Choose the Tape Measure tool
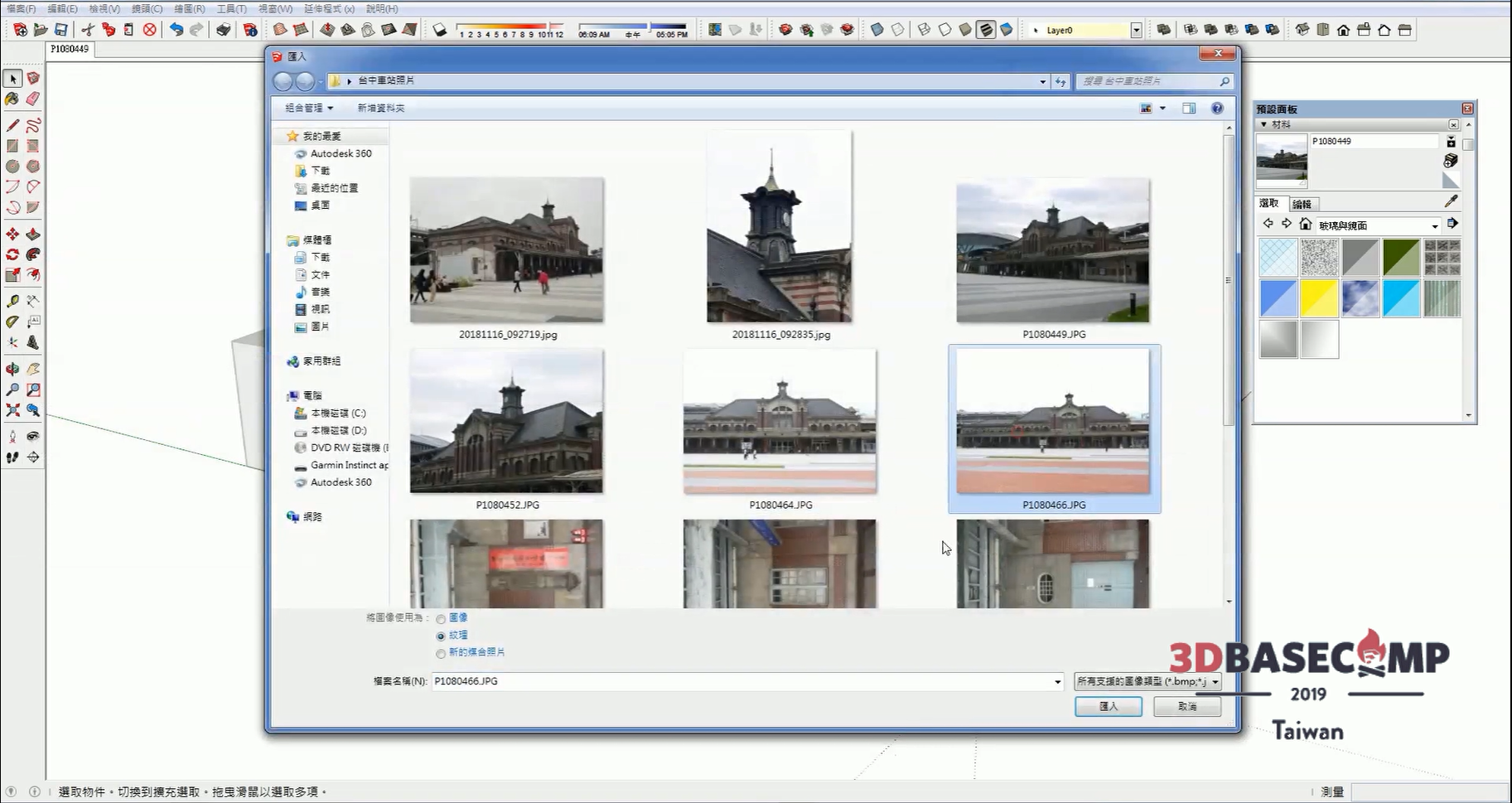This screenshot has width=1512, height=803. (12, 302)
